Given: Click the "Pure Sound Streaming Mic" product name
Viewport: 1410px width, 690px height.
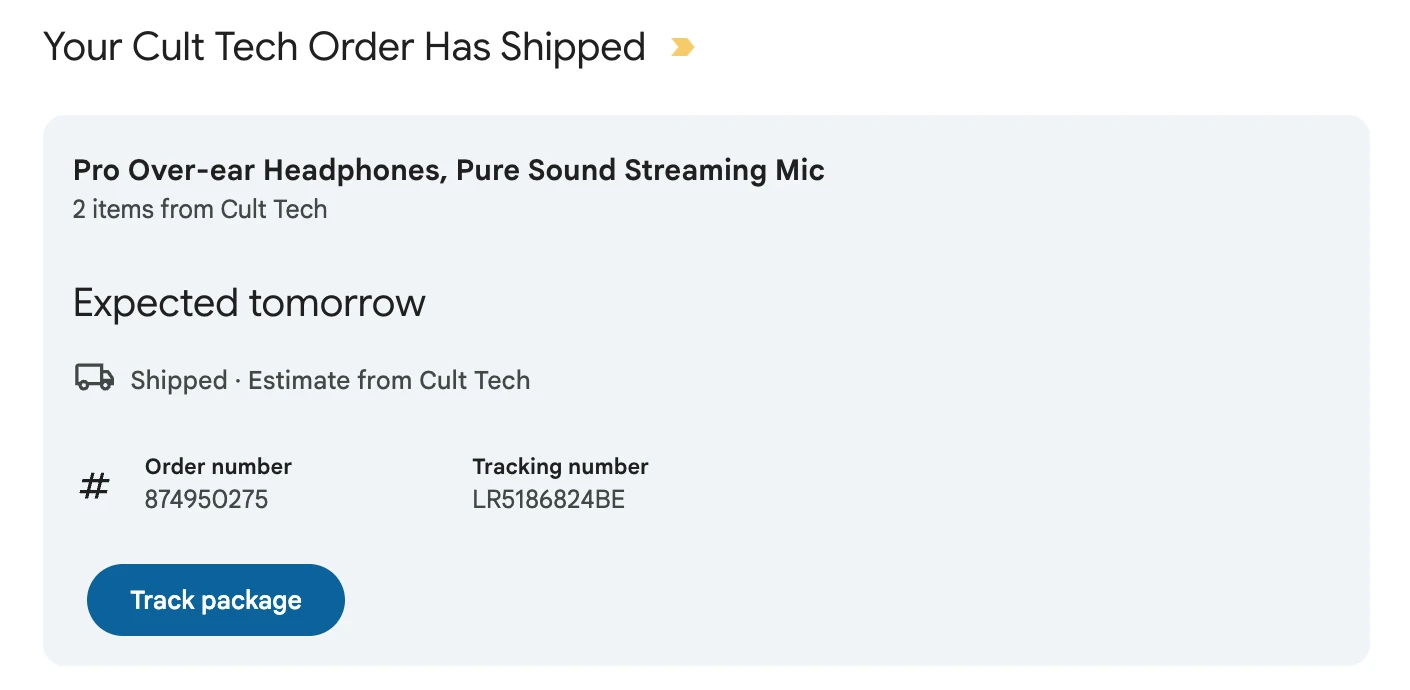Looking at the screenshot, I should (640, 171).
